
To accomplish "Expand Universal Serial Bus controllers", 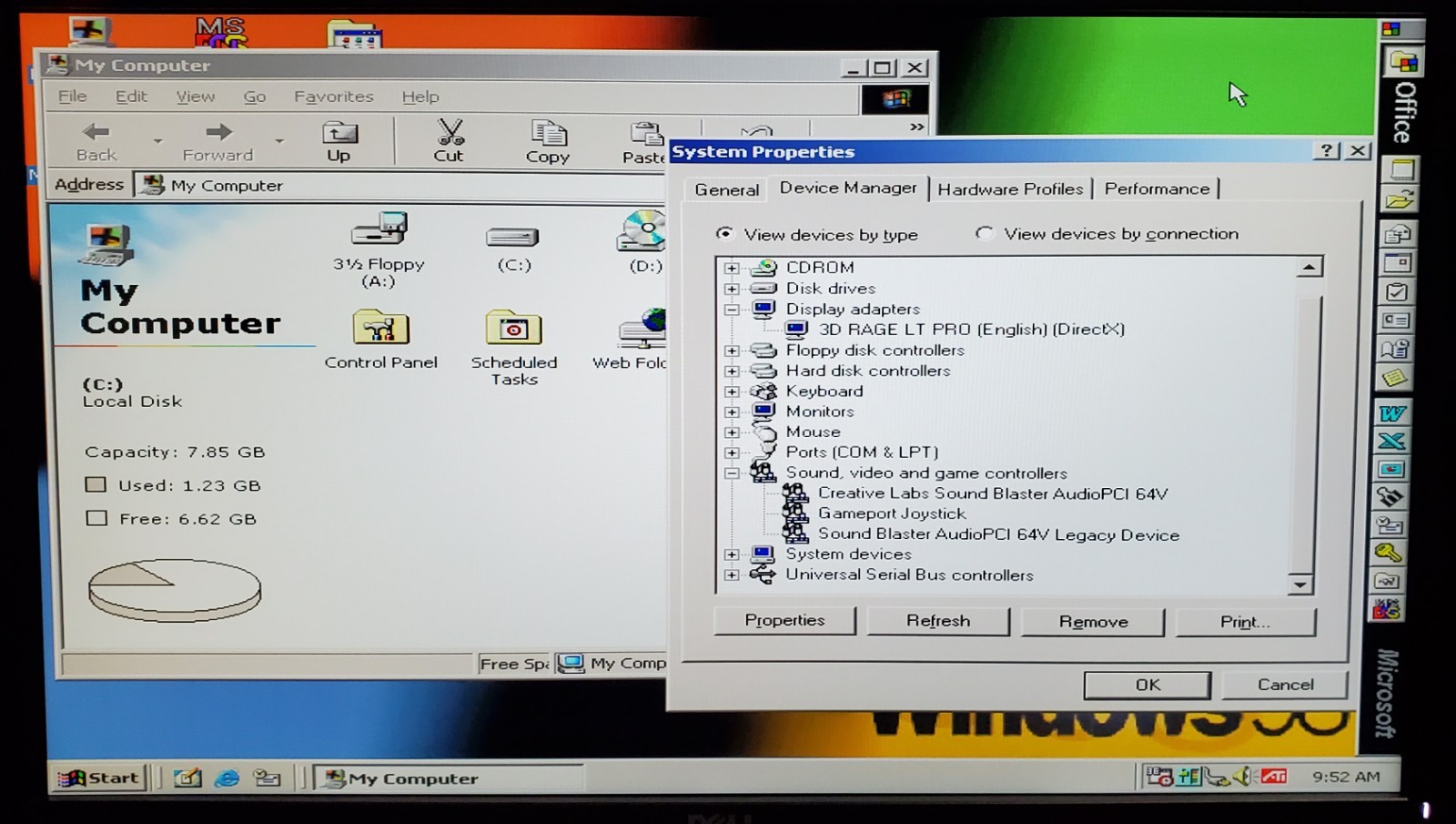I will (732, 575).
